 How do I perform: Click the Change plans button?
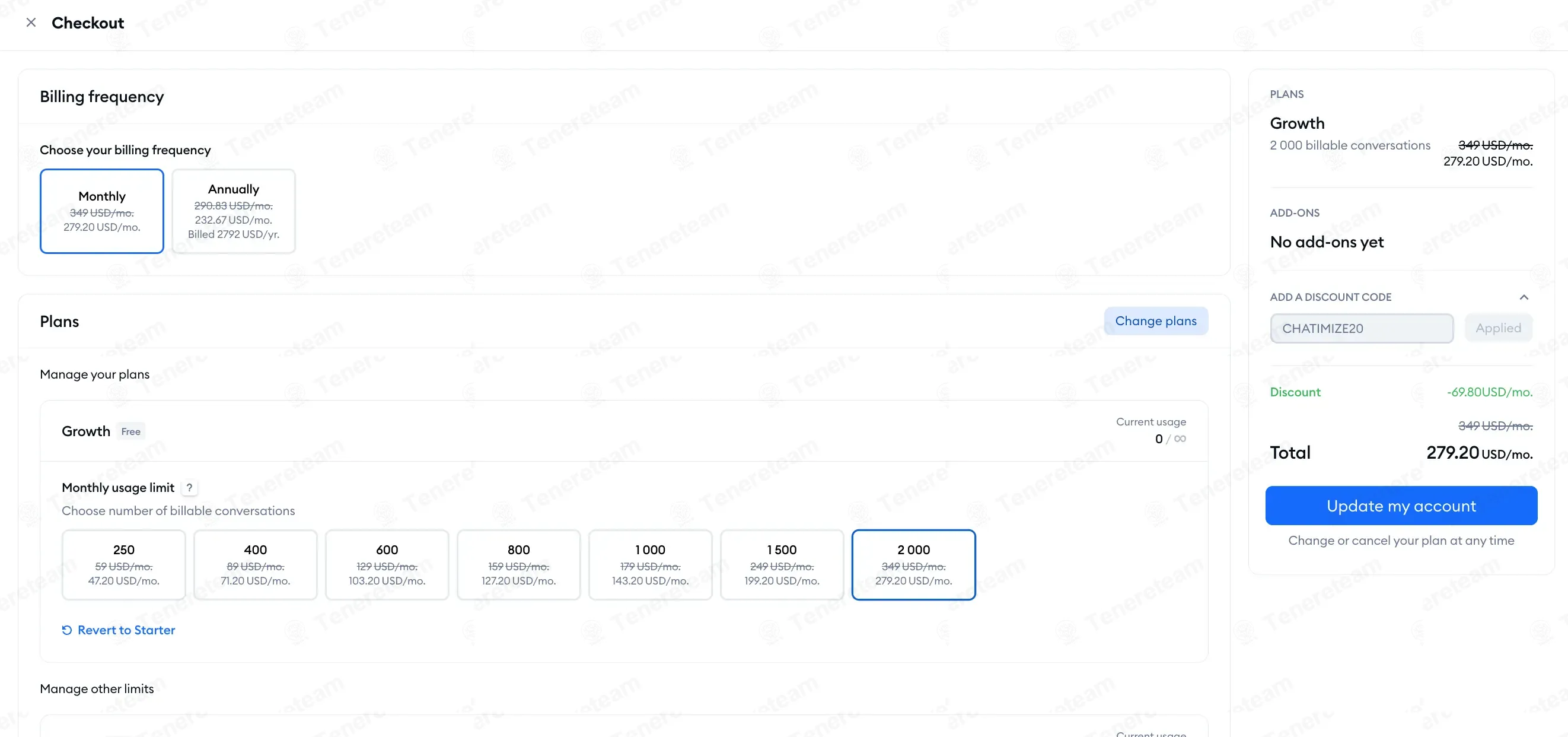click(1155, 321)
